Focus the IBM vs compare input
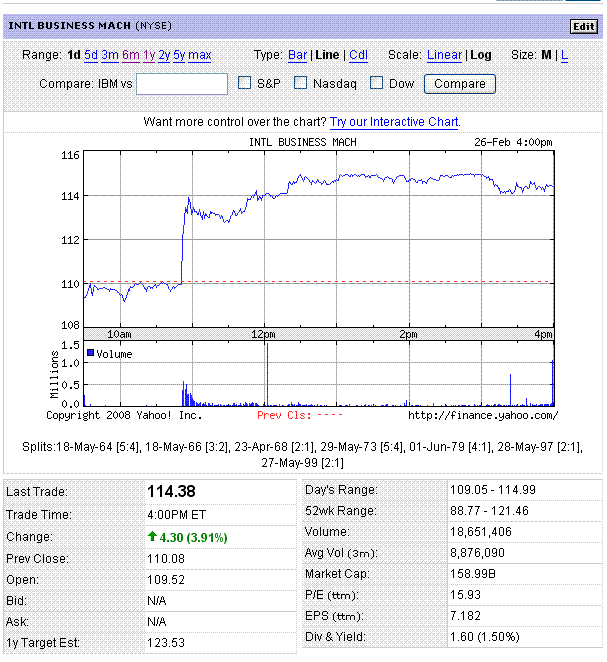 coord(182,84)
